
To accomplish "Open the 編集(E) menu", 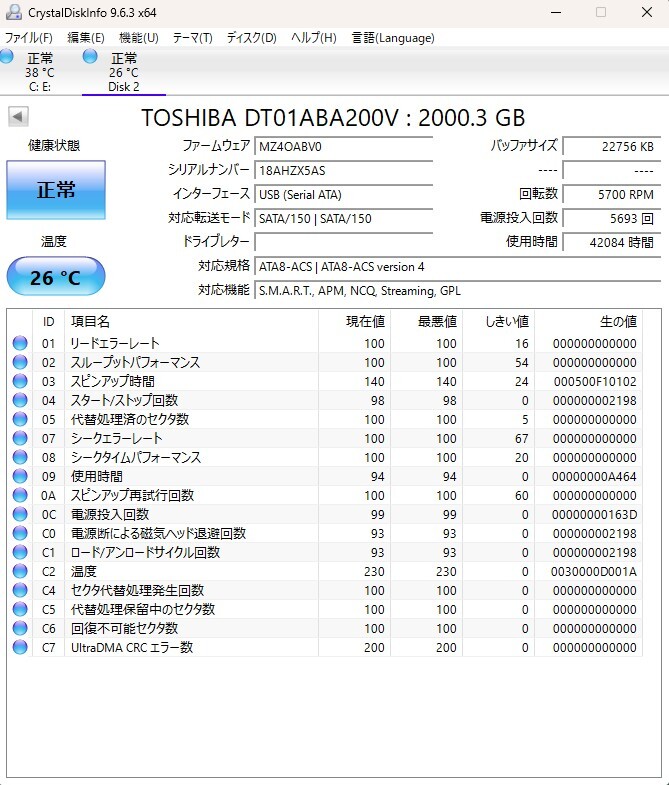I will [86, 38].
